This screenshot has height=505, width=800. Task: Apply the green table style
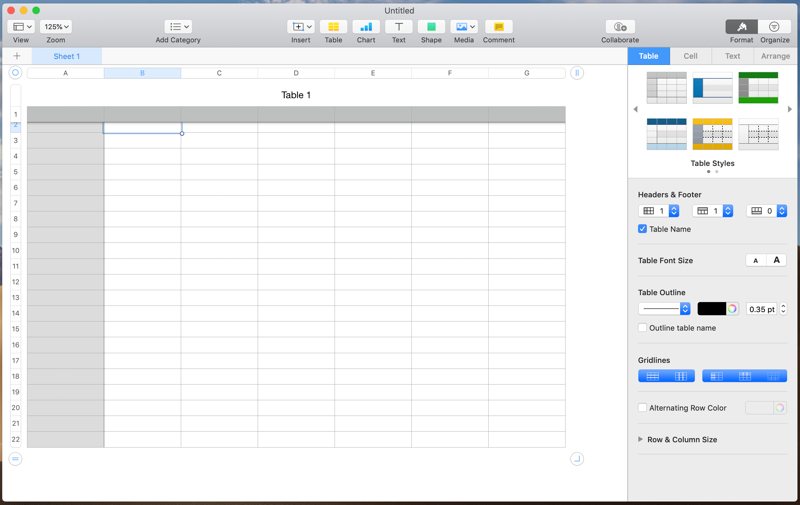point(758,88)
